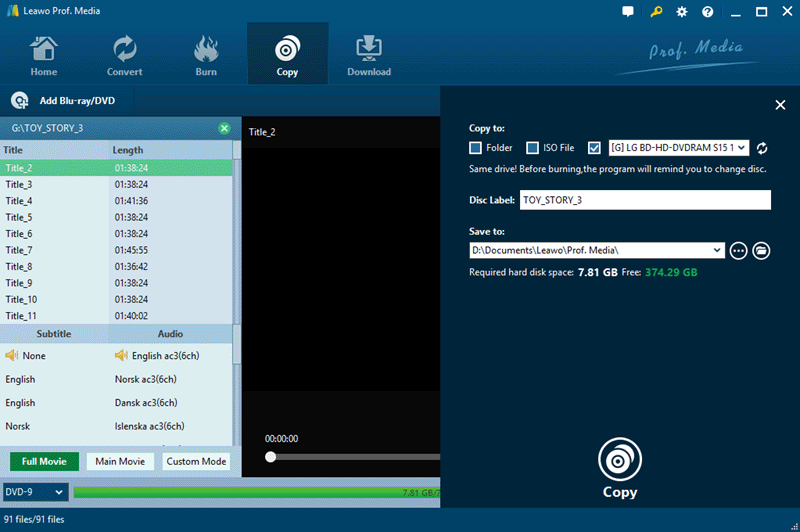
Task: Choose Dansk ac3(6ch) audio track
Action: click(x=146, y=402)
